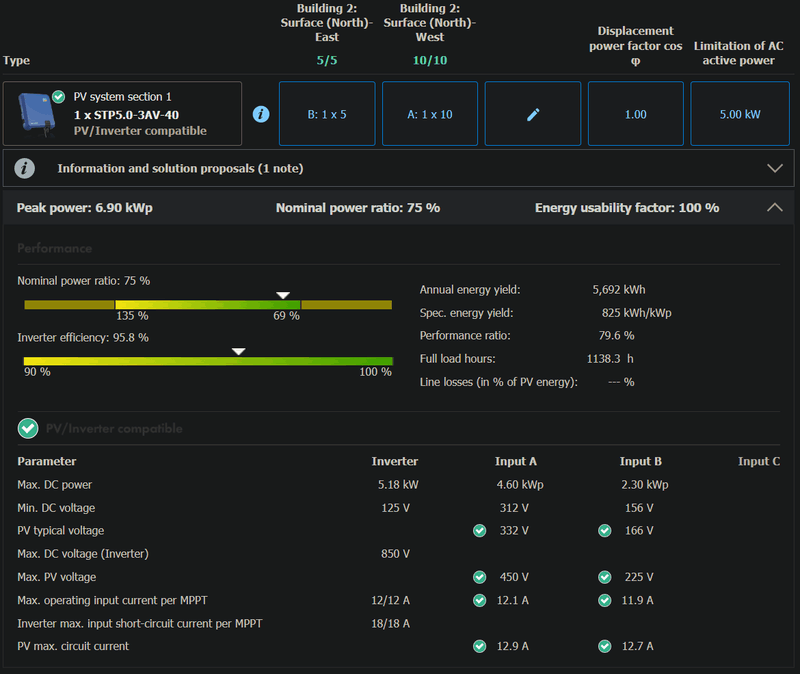The width and height of the screenshot is (800, 674).
Task: Click the nominal power ratio marker
Action: tap(283, 295)
